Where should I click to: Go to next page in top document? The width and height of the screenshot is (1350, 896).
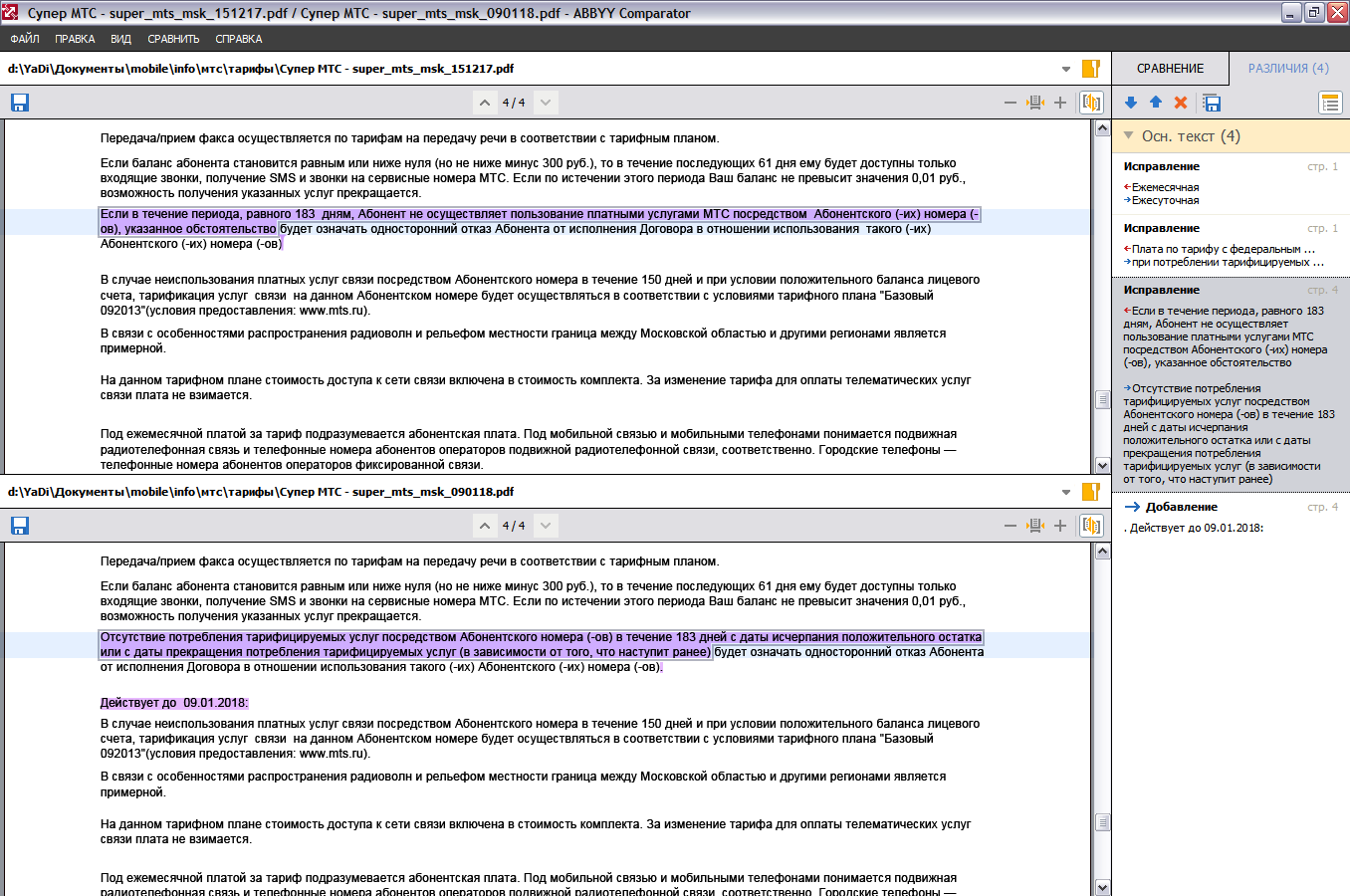coord(546,103)
